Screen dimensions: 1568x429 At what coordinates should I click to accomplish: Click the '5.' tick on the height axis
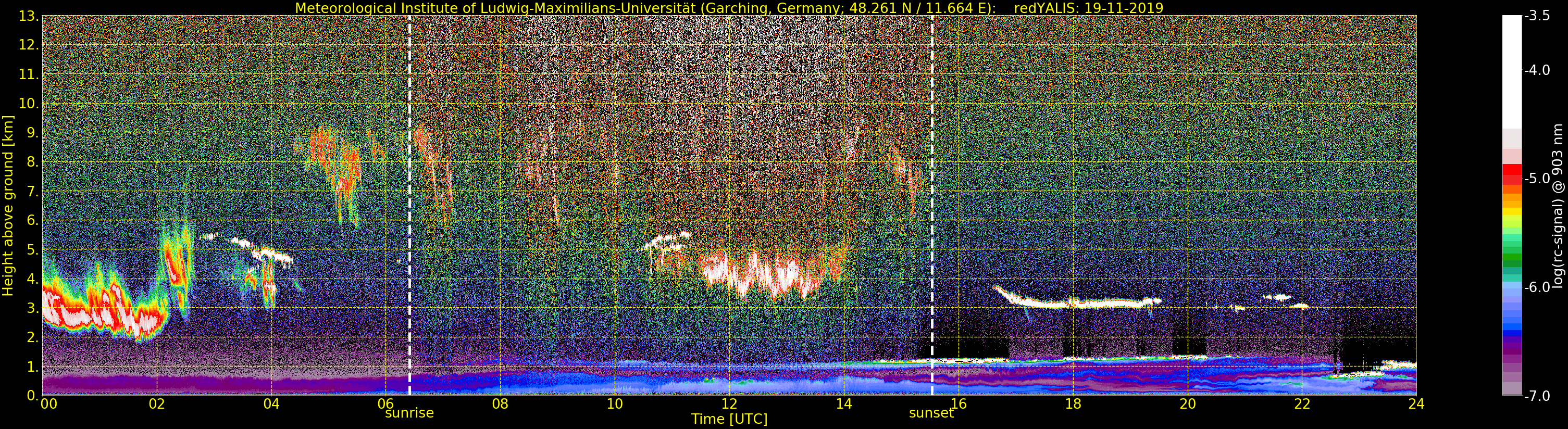(32, 249)
